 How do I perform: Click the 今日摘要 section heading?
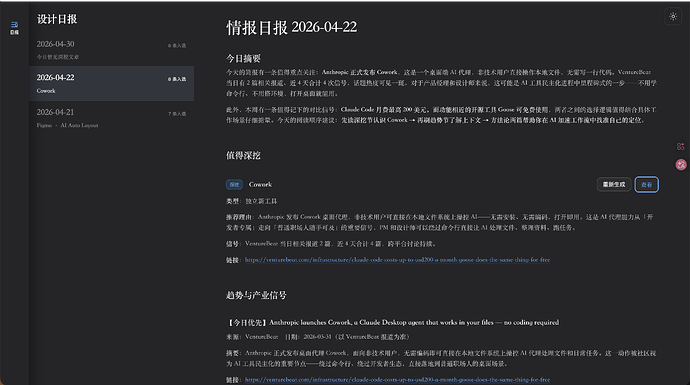[243, 58]
